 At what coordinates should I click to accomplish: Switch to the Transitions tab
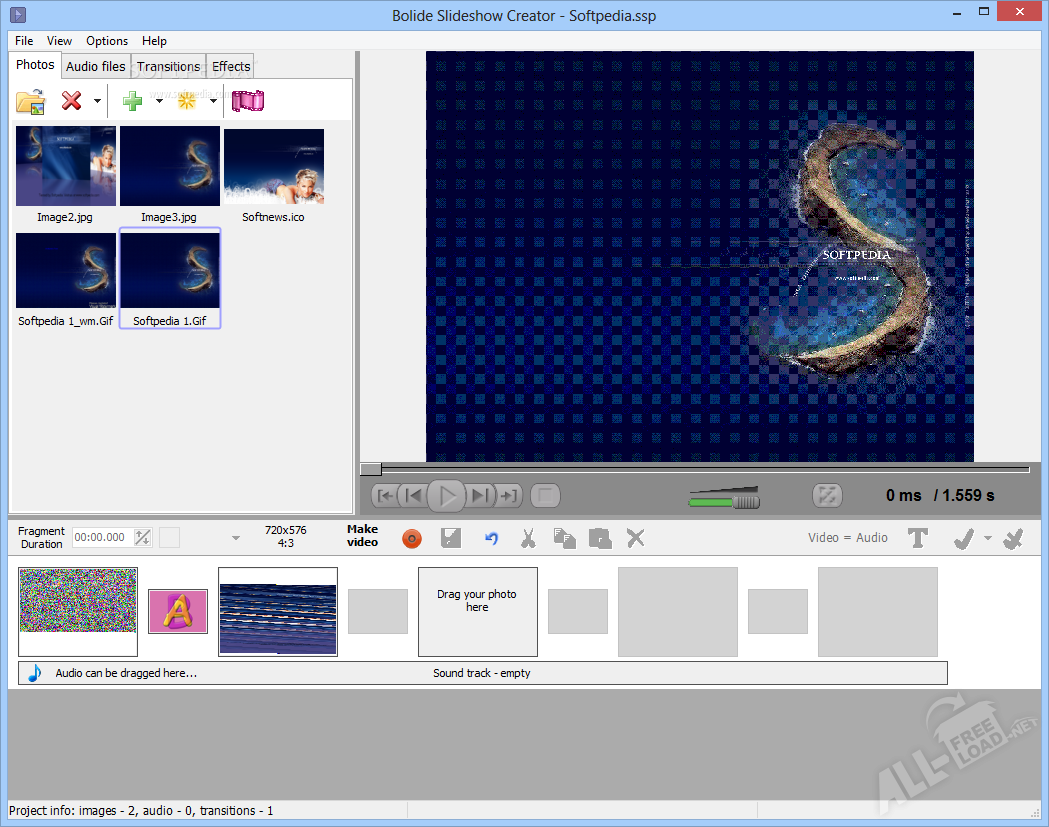click(x=168, y=67)
